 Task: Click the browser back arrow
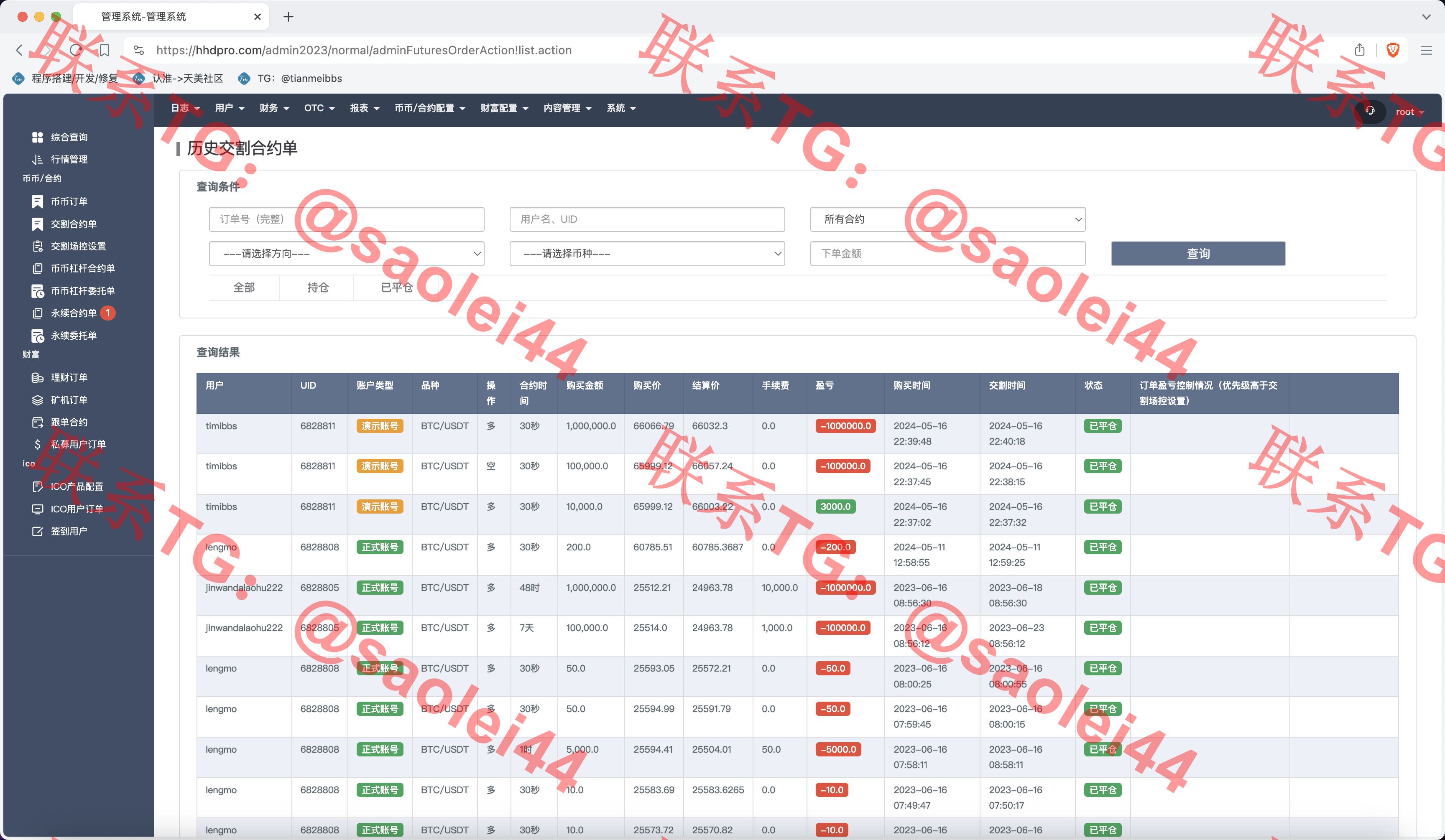[20, 51]
